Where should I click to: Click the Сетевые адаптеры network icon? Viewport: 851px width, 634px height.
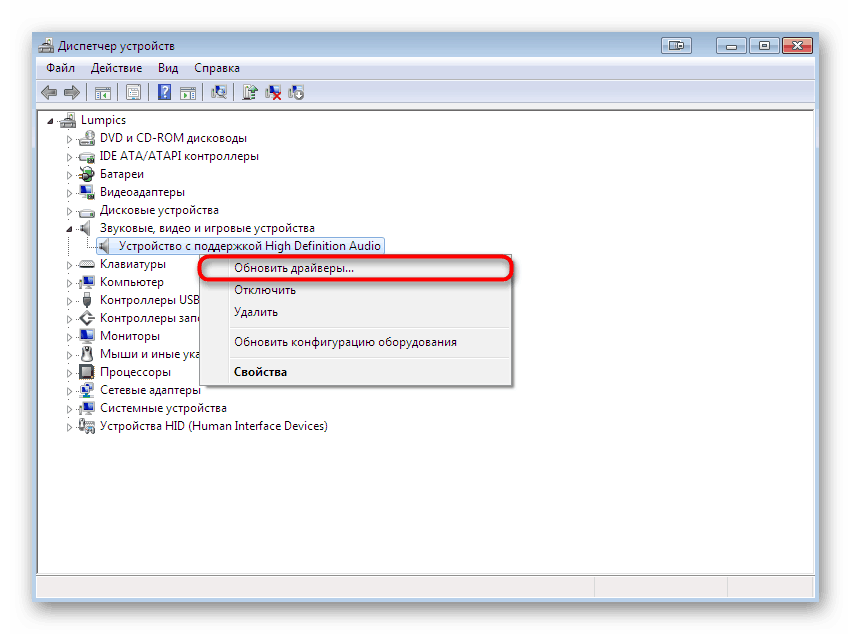coord(86,390)
